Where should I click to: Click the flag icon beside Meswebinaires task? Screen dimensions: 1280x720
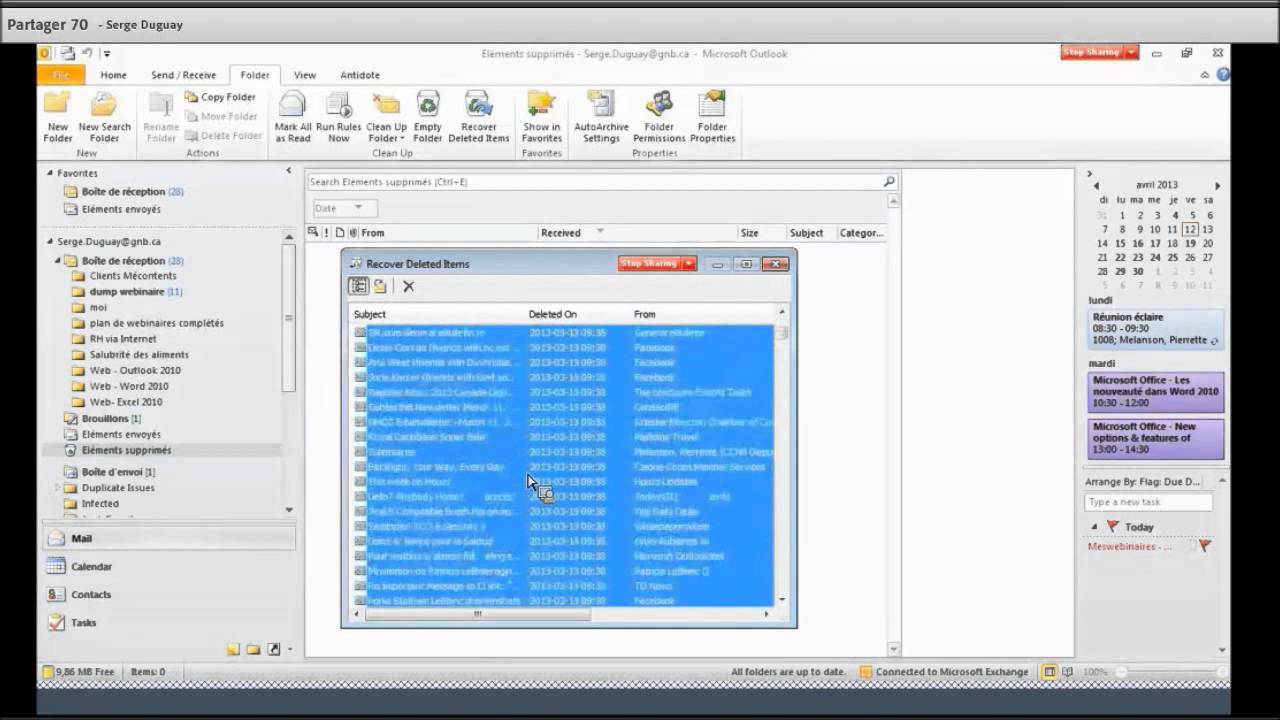click(x=1204, y=546)
